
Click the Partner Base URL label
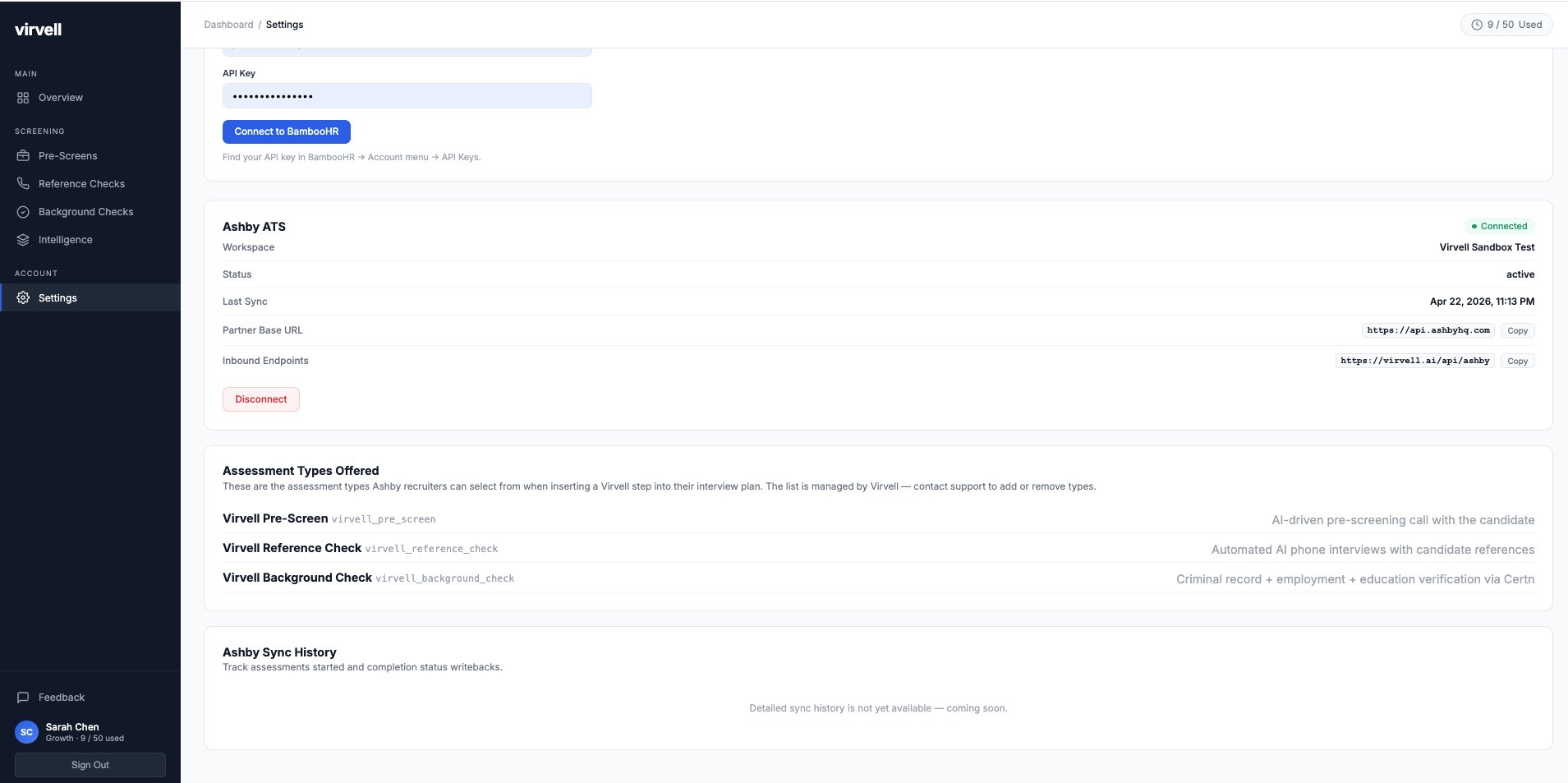pos(263,330)
